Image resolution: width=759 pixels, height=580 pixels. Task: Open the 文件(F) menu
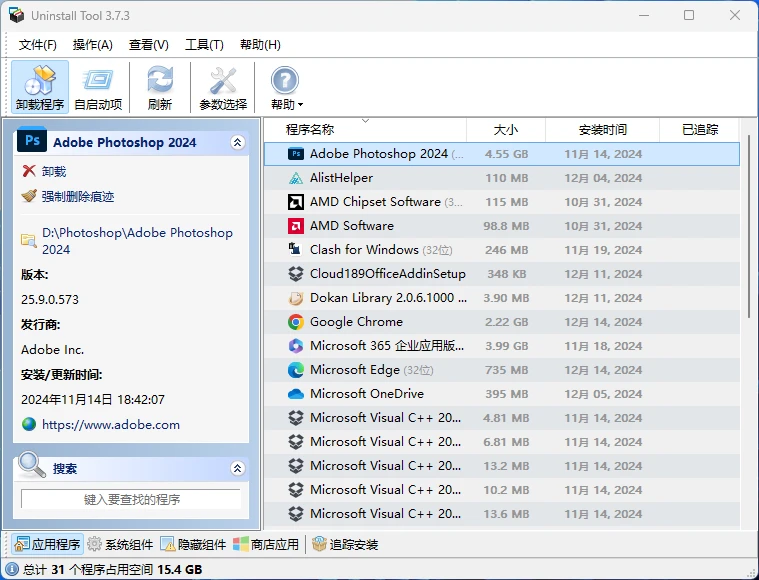[x=38, y=45]
